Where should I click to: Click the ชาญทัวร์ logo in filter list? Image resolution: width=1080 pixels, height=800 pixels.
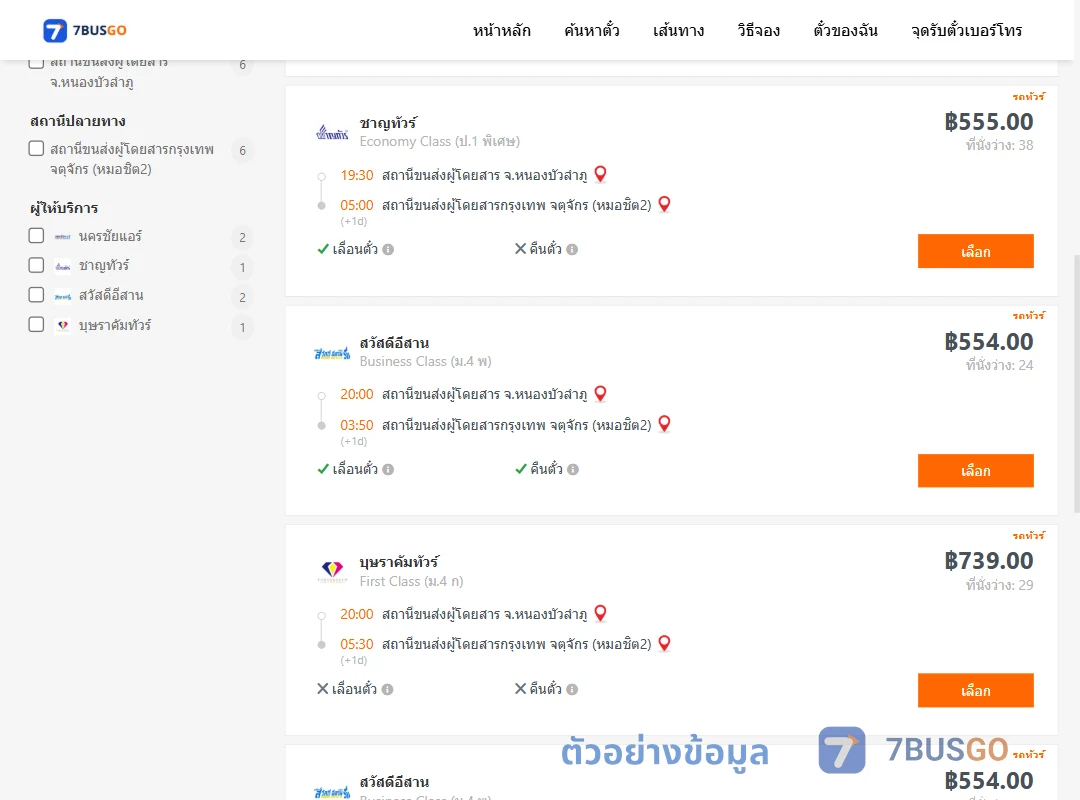(x=63, y=266)
